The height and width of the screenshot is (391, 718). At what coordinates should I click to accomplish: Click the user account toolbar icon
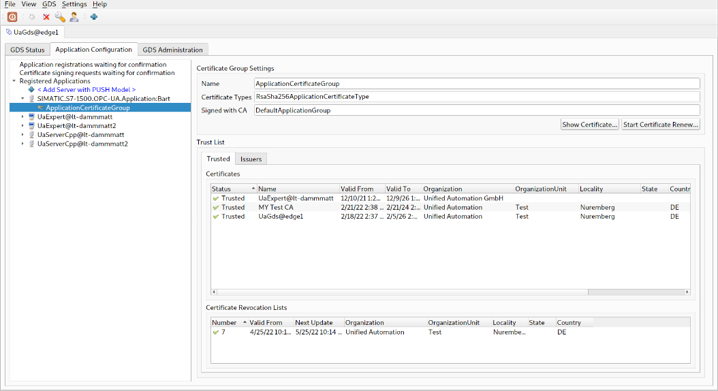point(74,17)
